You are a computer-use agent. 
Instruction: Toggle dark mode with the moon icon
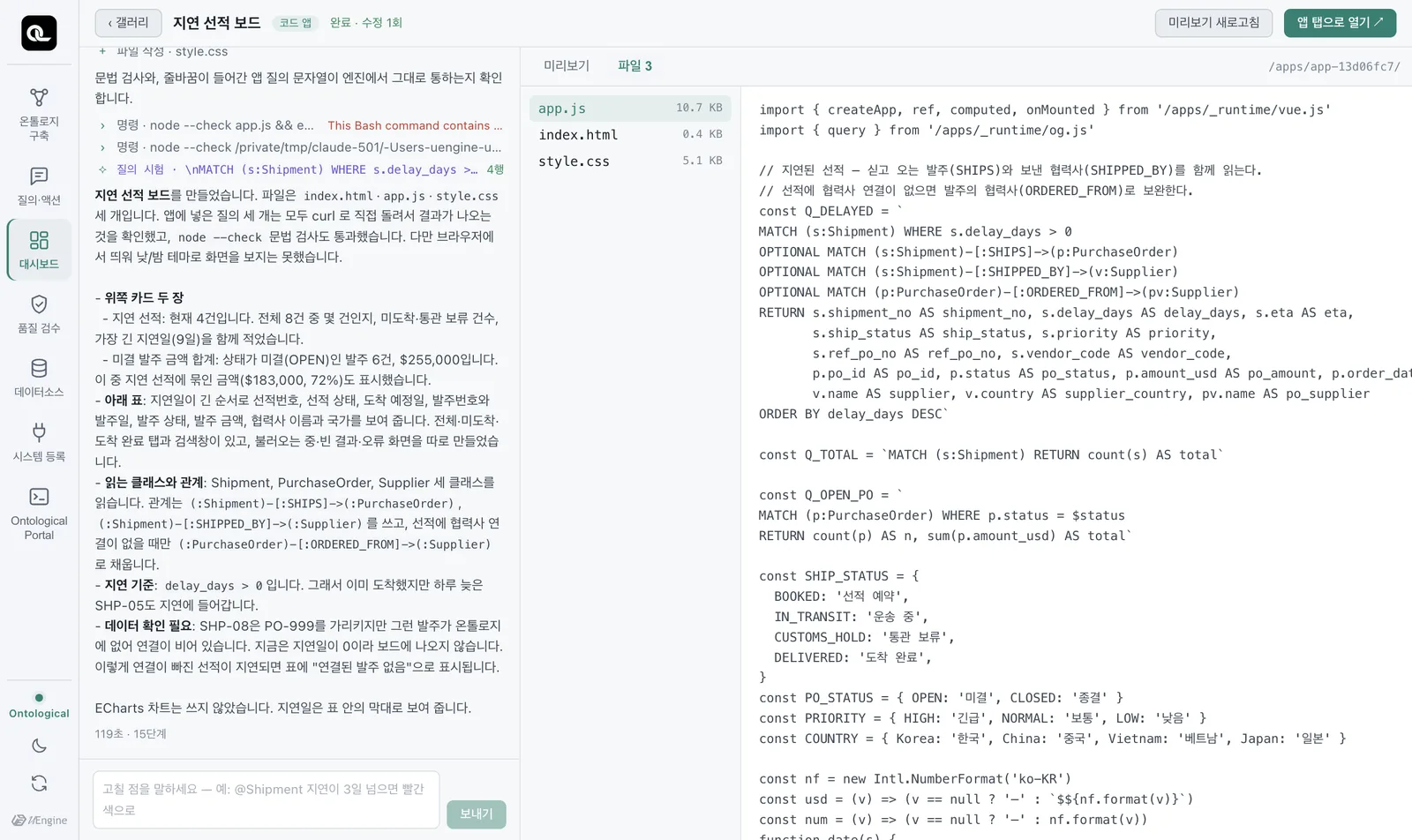pyautogui.click(x=39, y=746)
